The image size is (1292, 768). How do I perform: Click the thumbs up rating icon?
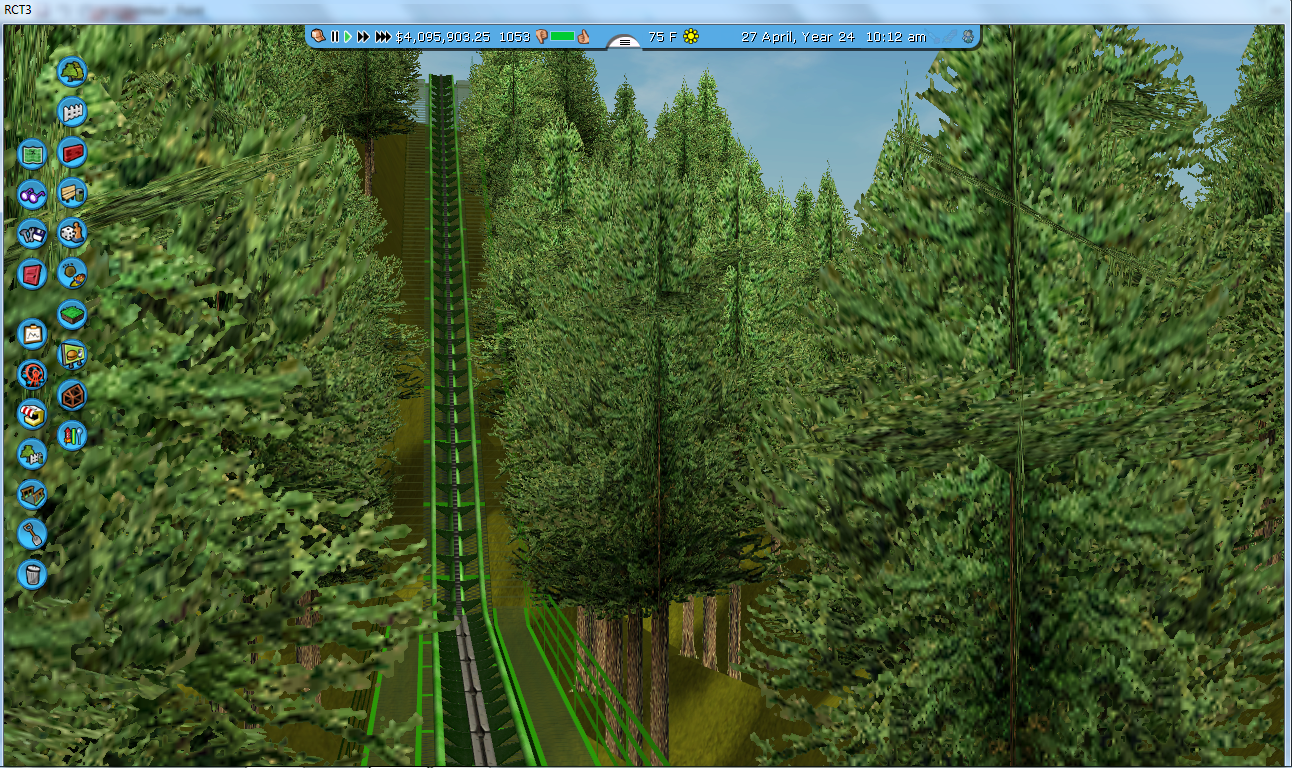(583, 37)
